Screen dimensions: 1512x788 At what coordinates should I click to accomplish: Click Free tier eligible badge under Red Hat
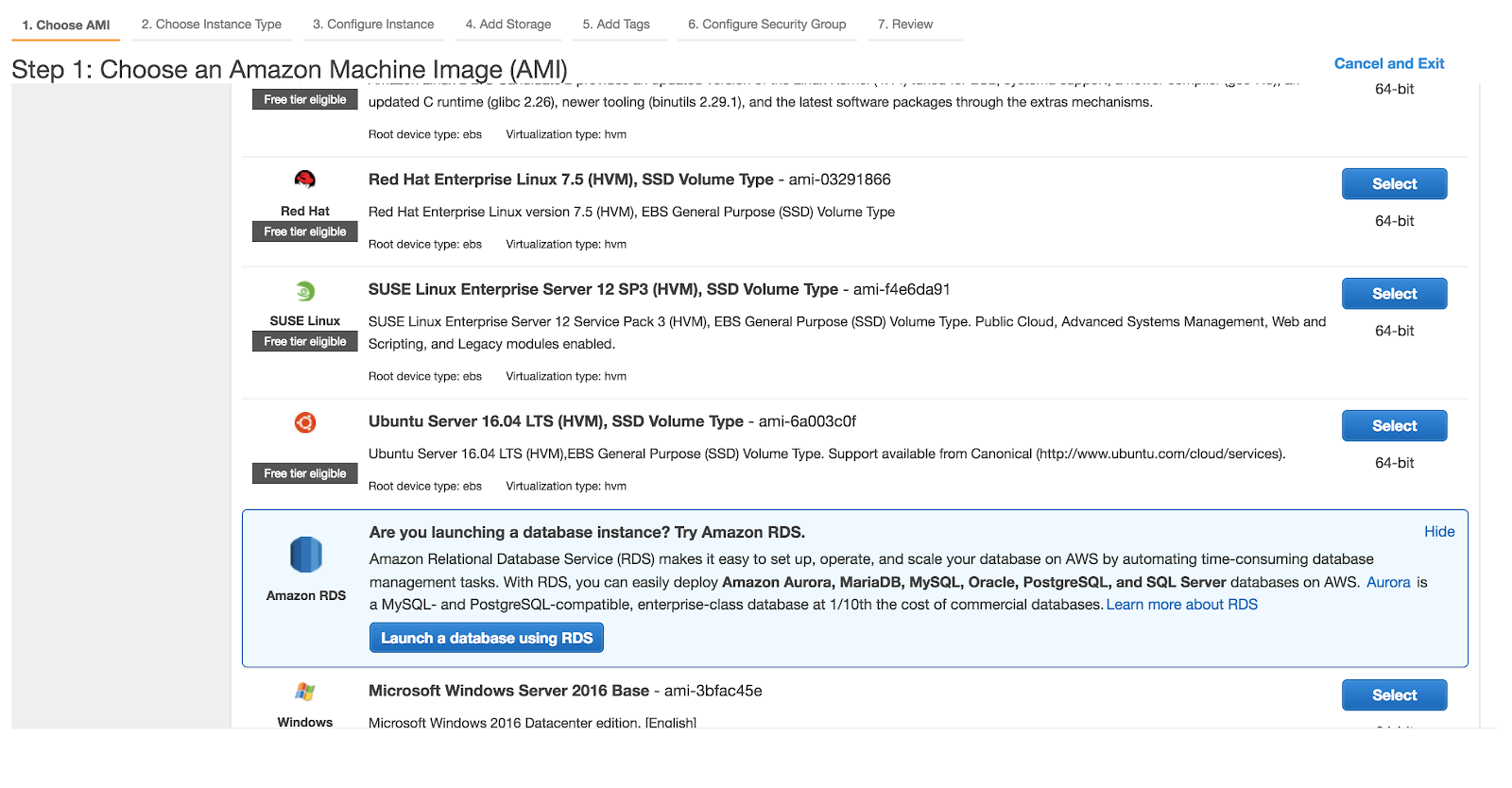(305, 231)
